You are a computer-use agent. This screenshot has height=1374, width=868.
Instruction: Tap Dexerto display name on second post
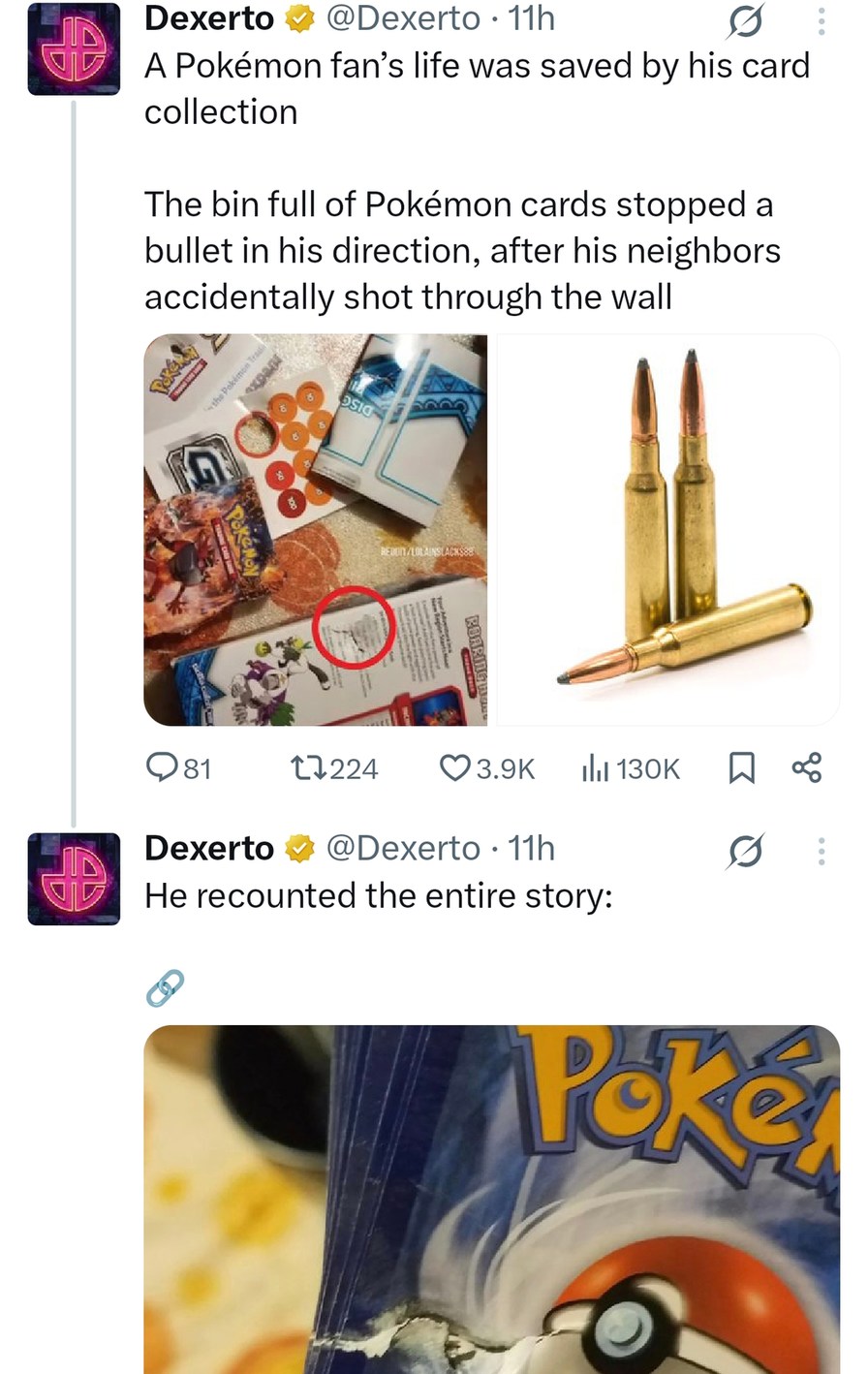[x=209, y=849]
